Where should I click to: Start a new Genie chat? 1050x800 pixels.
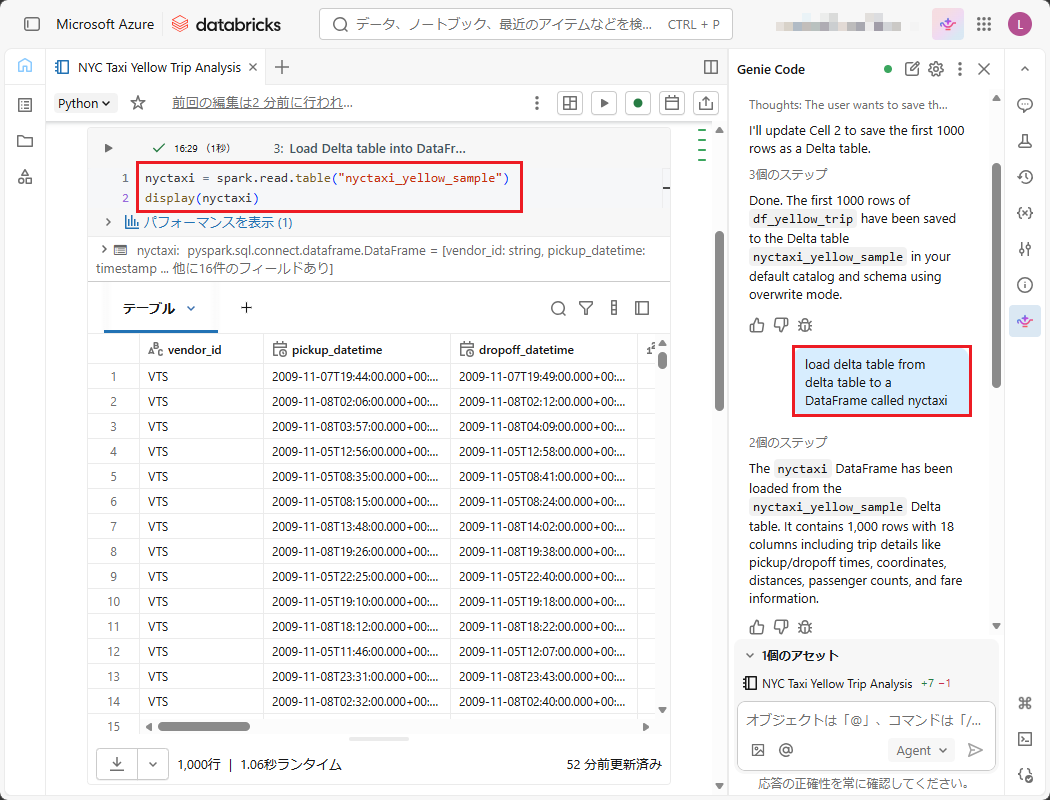(912, 69)
